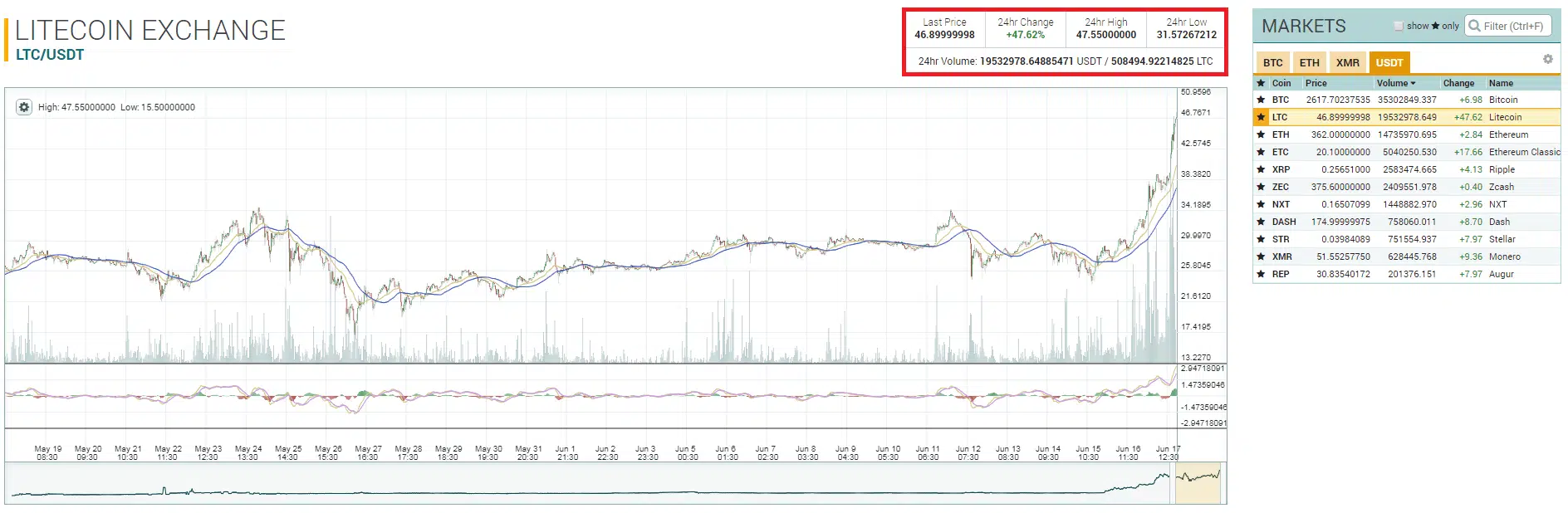1568x513 pixels.
Task: Click the 24hr High 47.55000000 value
Action: click(x=1106, y=35)
